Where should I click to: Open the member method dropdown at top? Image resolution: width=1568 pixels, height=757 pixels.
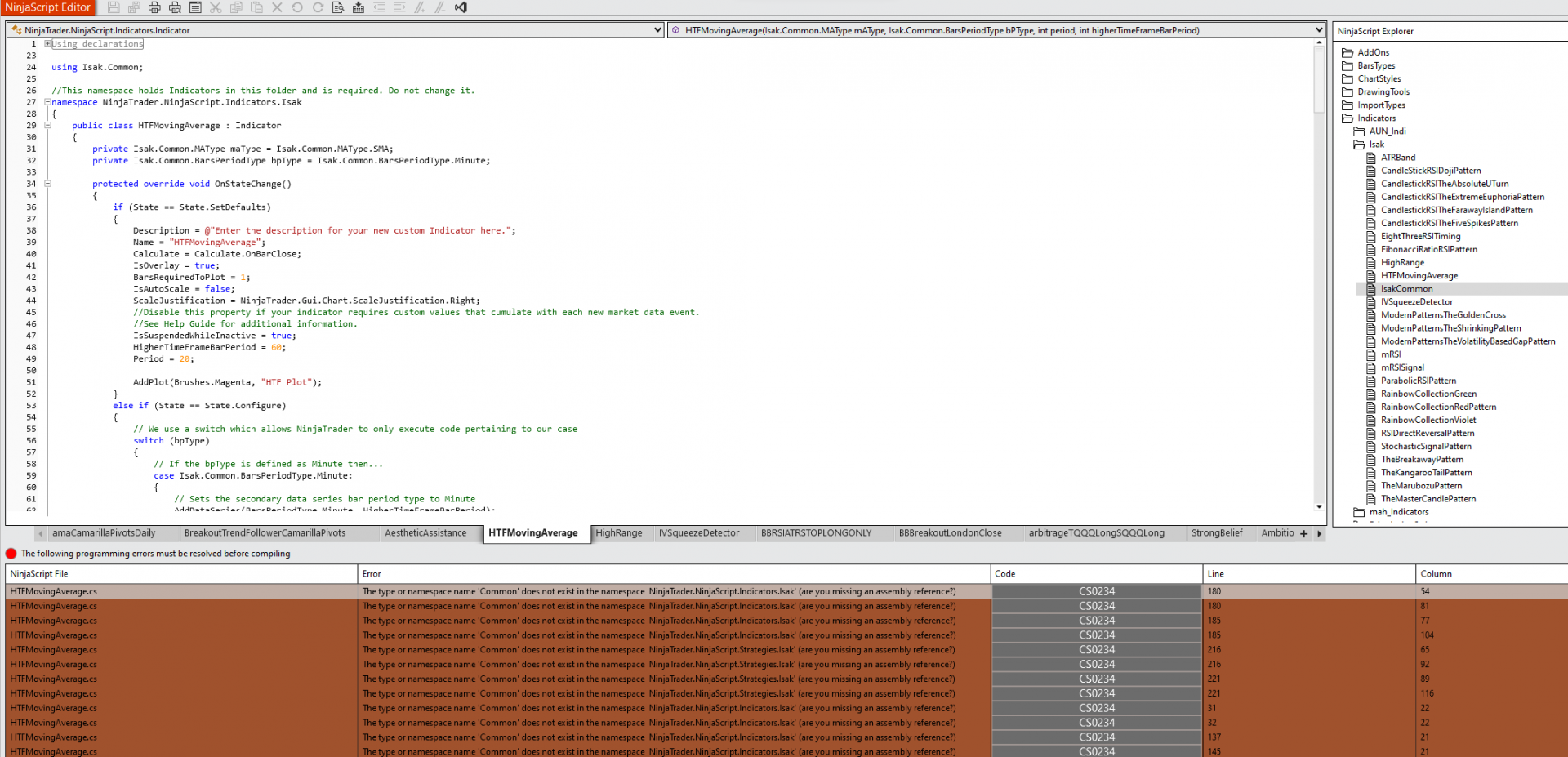click(1318, 30)
